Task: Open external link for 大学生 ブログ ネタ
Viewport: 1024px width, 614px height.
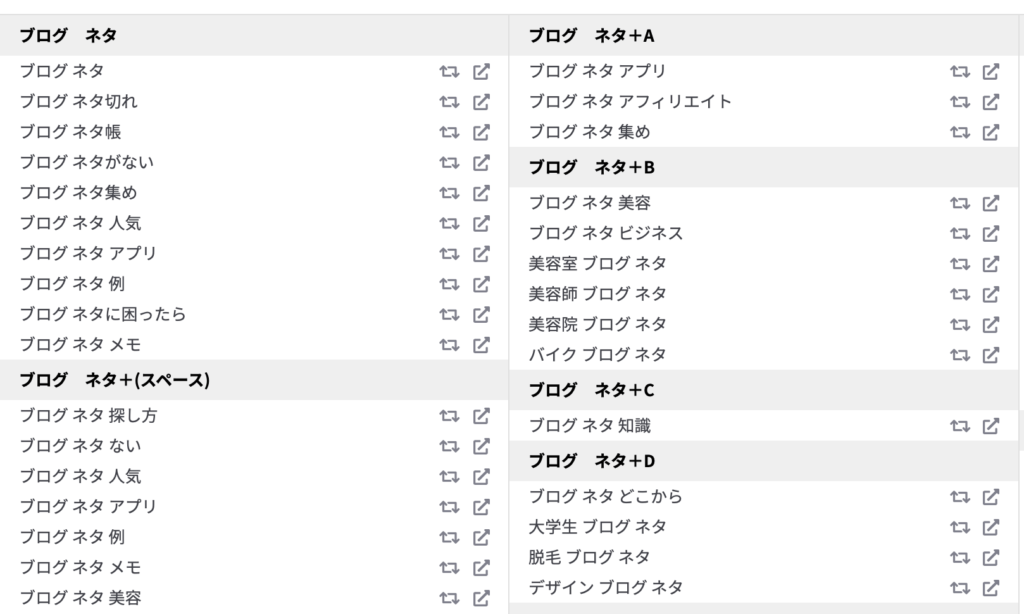Action: pos(991,527)
